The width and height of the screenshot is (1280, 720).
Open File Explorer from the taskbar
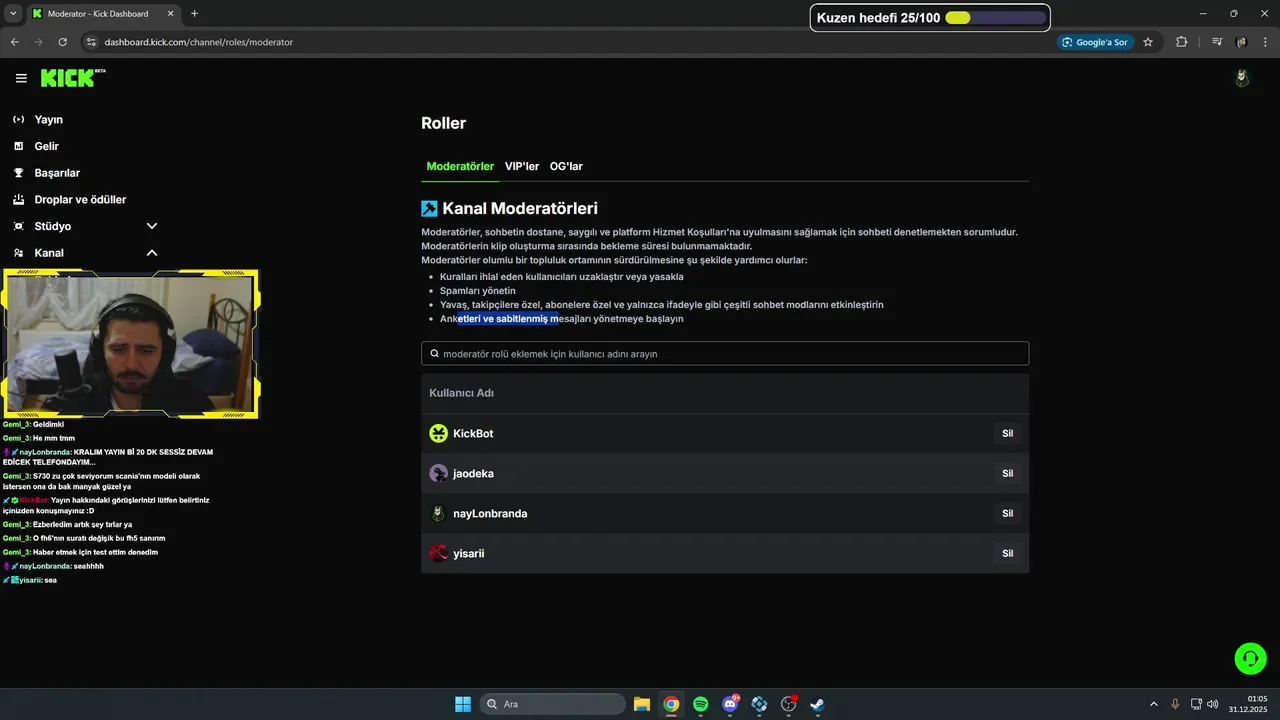coord(642,704)
